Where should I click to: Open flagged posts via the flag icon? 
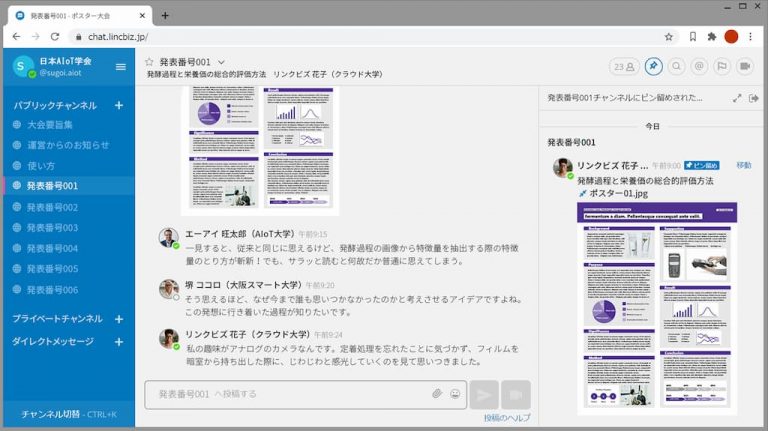tap(723, 67)
